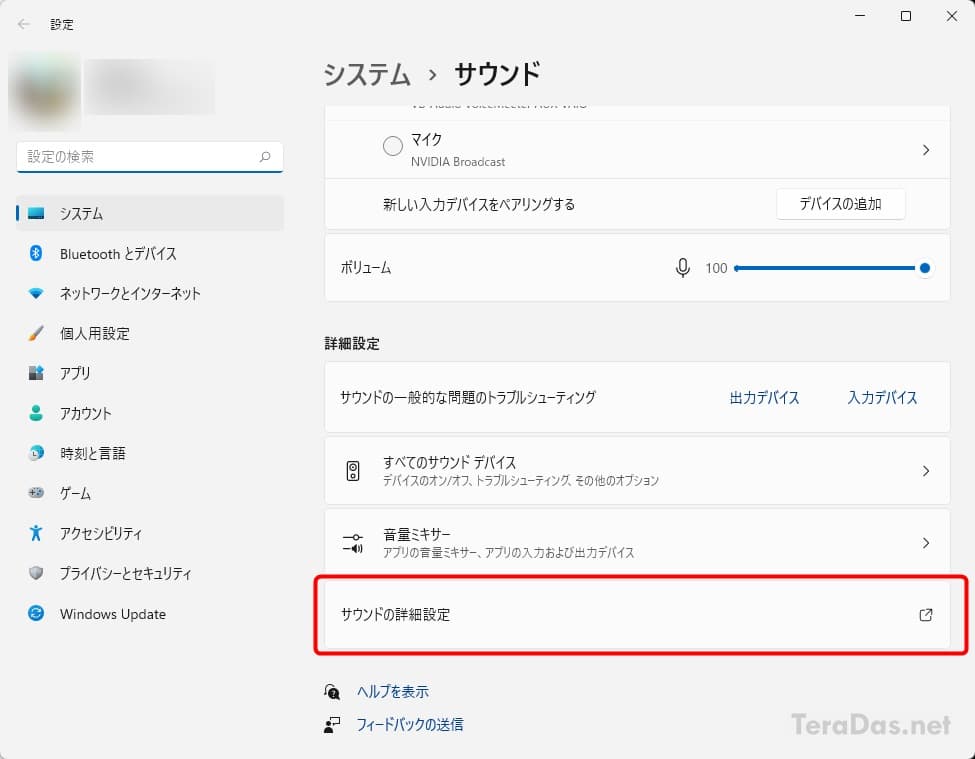Click the external link icon for サウンドの詳細設定

click(x=926, y=615)
